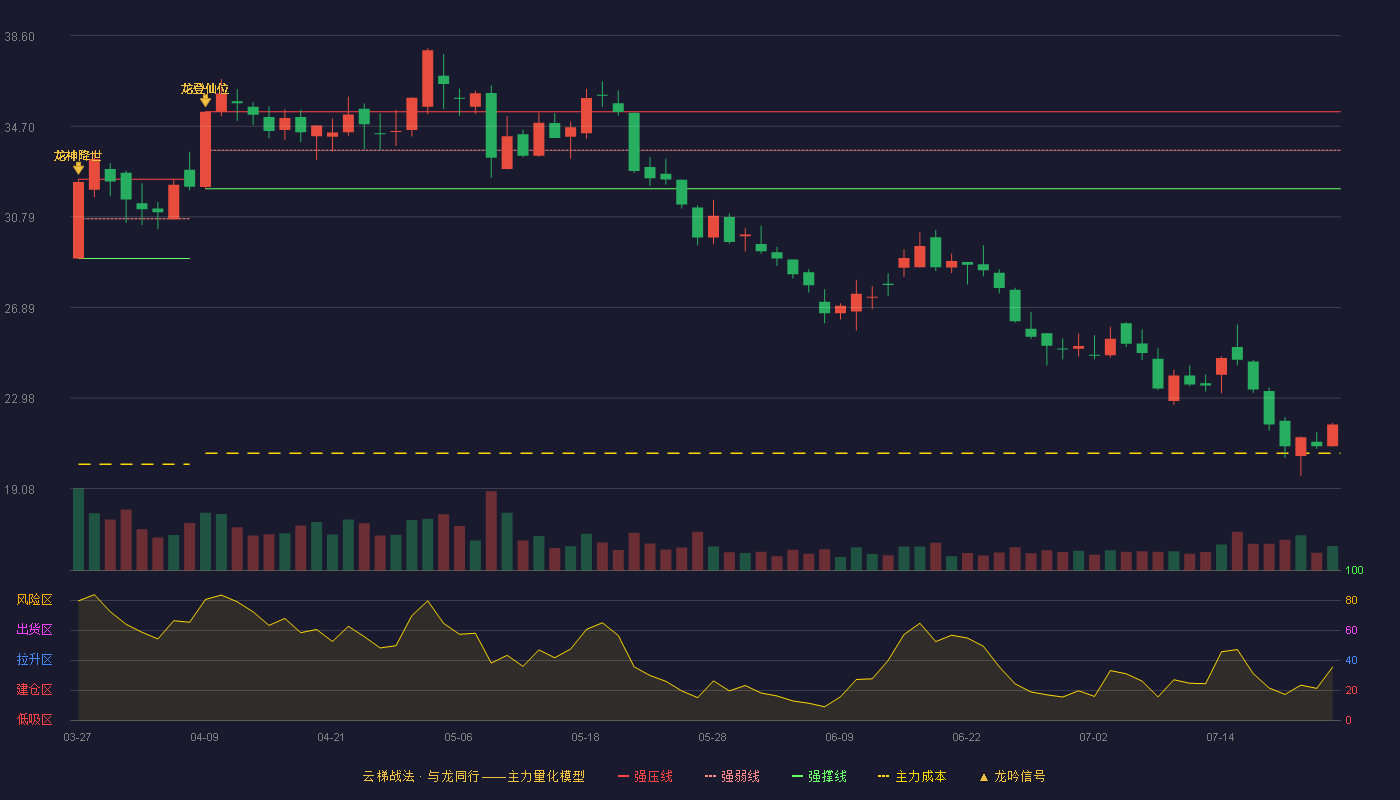Click the 05-06 date tick label
This screenshot has width=1400, height=800.
click(x=458, y=737)
